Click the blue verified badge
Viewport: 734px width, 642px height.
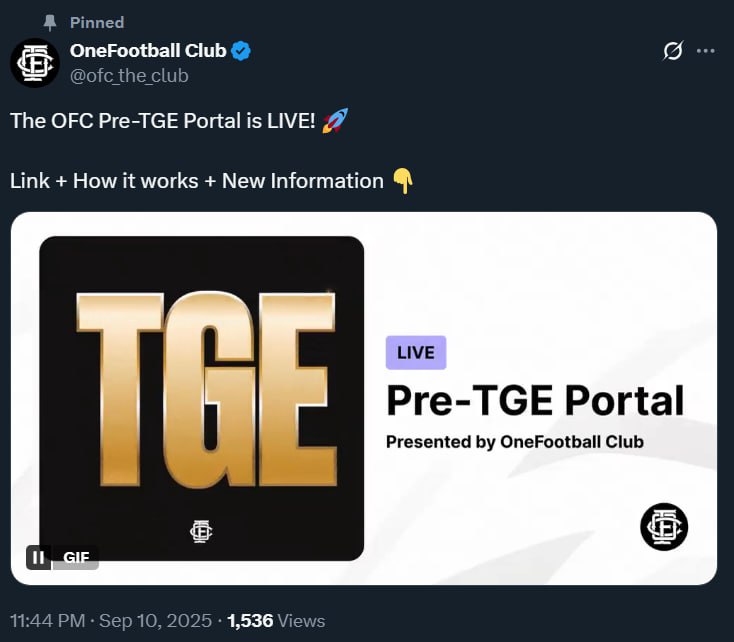pyautogui.click(x=241, y=51)
